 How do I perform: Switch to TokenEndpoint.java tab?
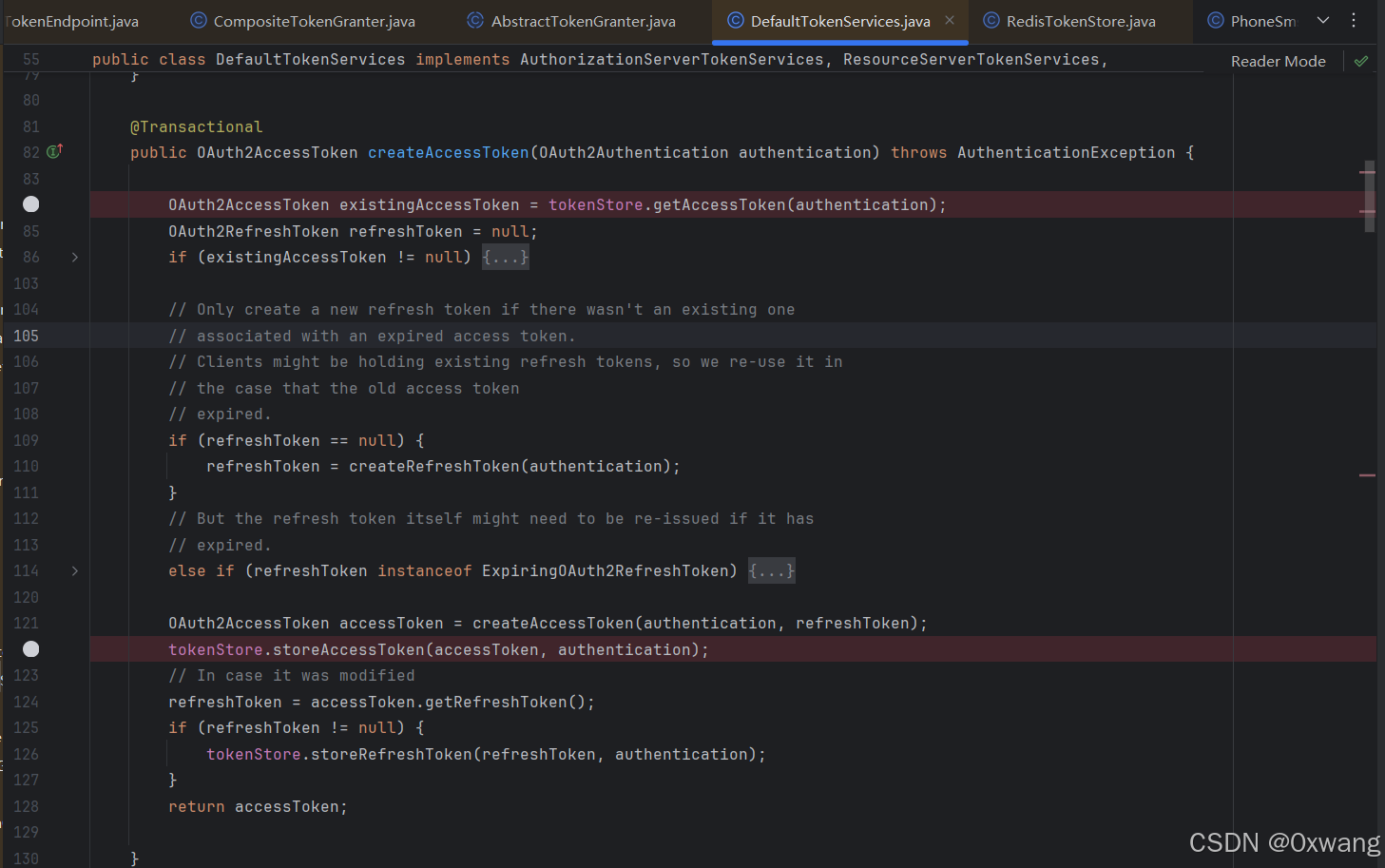click(x=71, y=21)
